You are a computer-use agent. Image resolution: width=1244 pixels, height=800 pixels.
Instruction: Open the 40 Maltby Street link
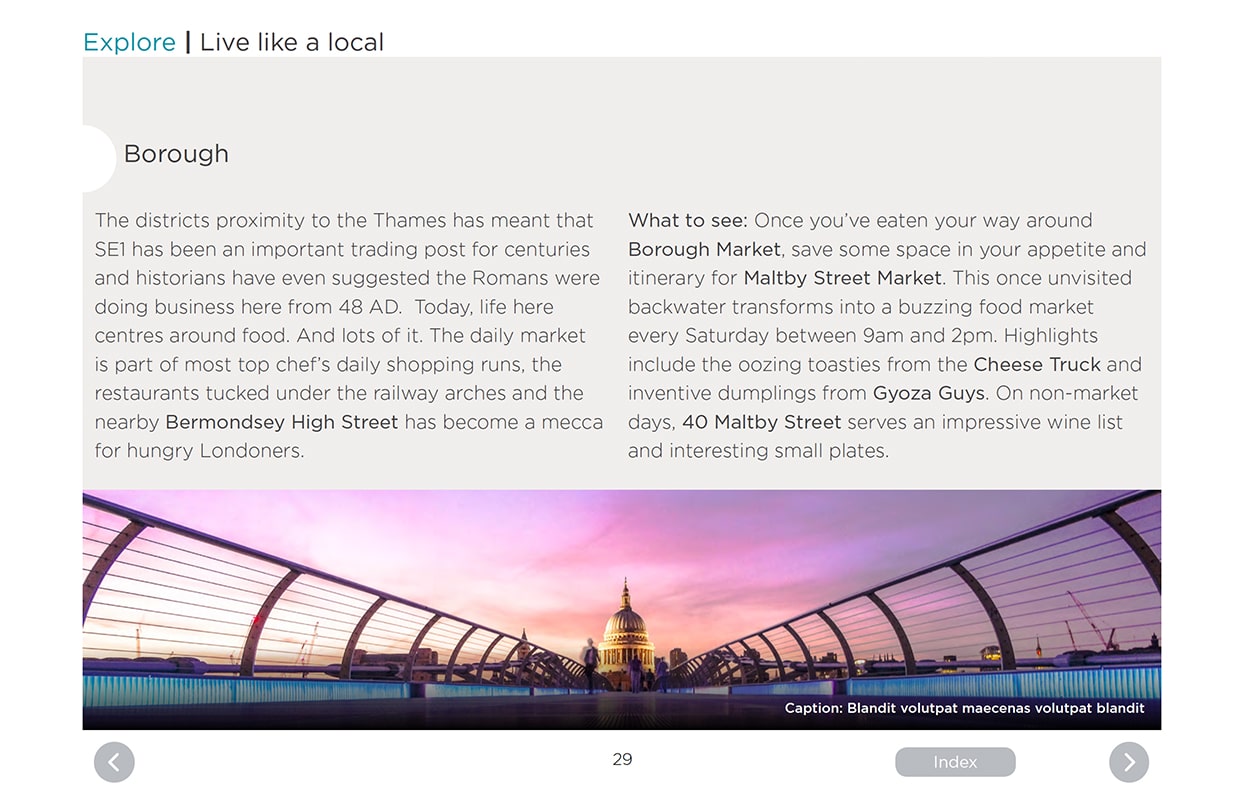coord(762,422)
